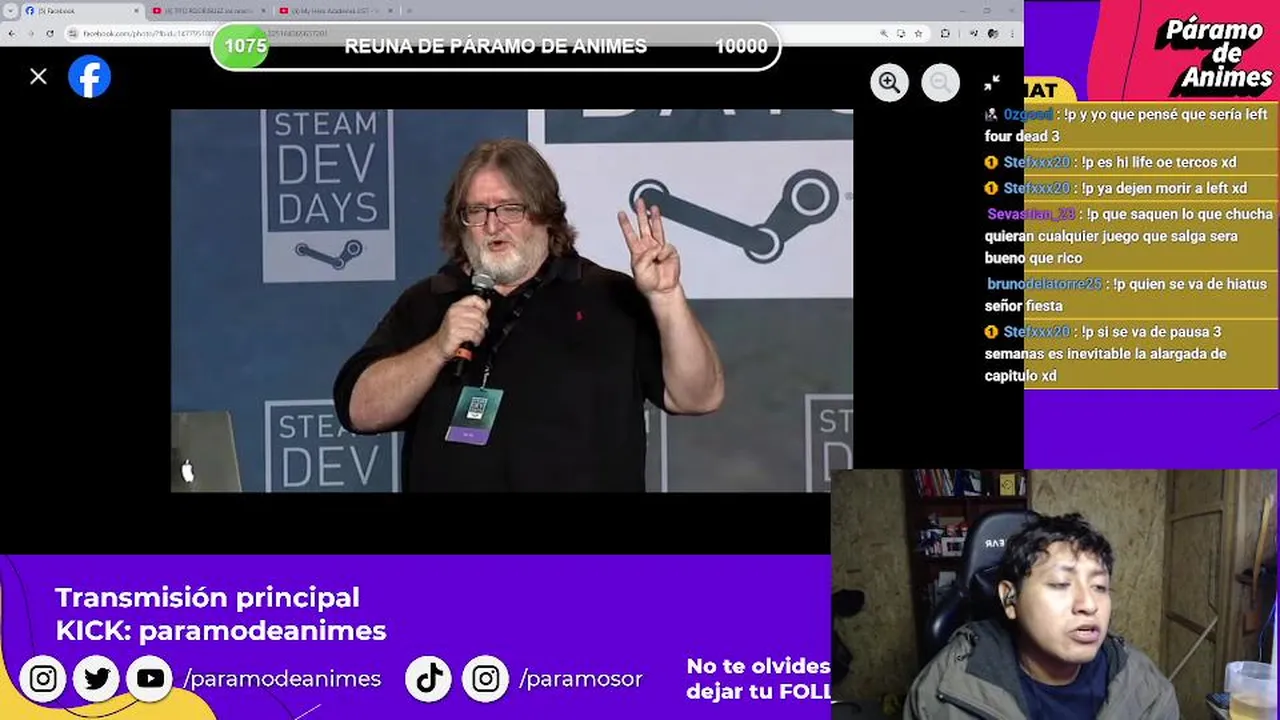Go forward in the browser
Screen dimensions: 1280x720
[31, 33]
